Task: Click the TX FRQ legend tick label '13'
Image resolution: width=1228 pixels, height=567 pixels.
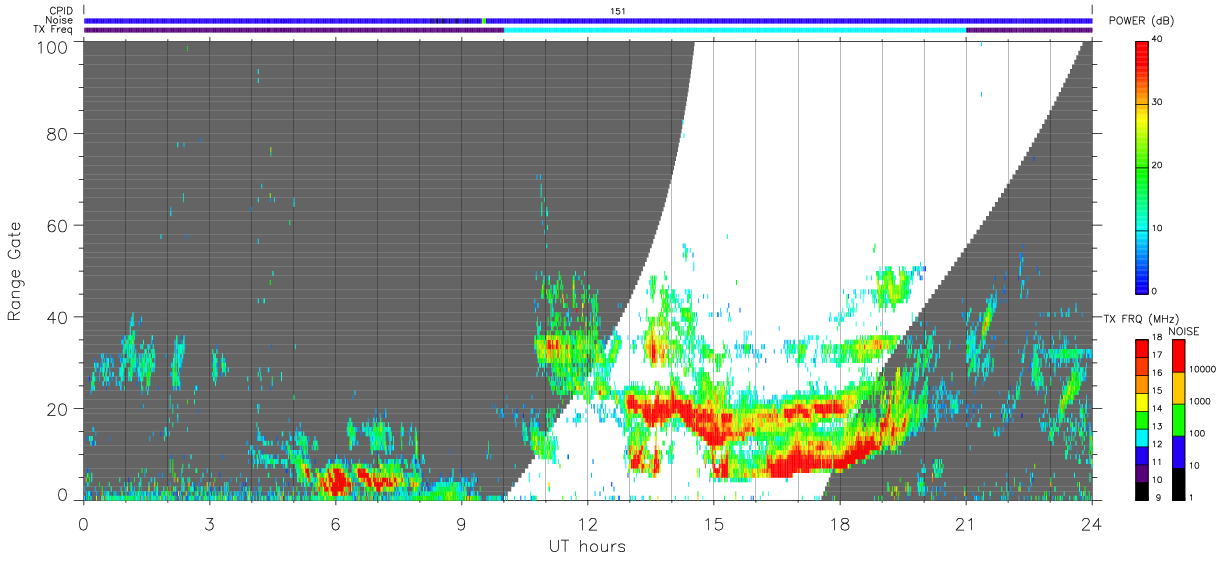Action: pyautogui.click(x=1157, y=426)
